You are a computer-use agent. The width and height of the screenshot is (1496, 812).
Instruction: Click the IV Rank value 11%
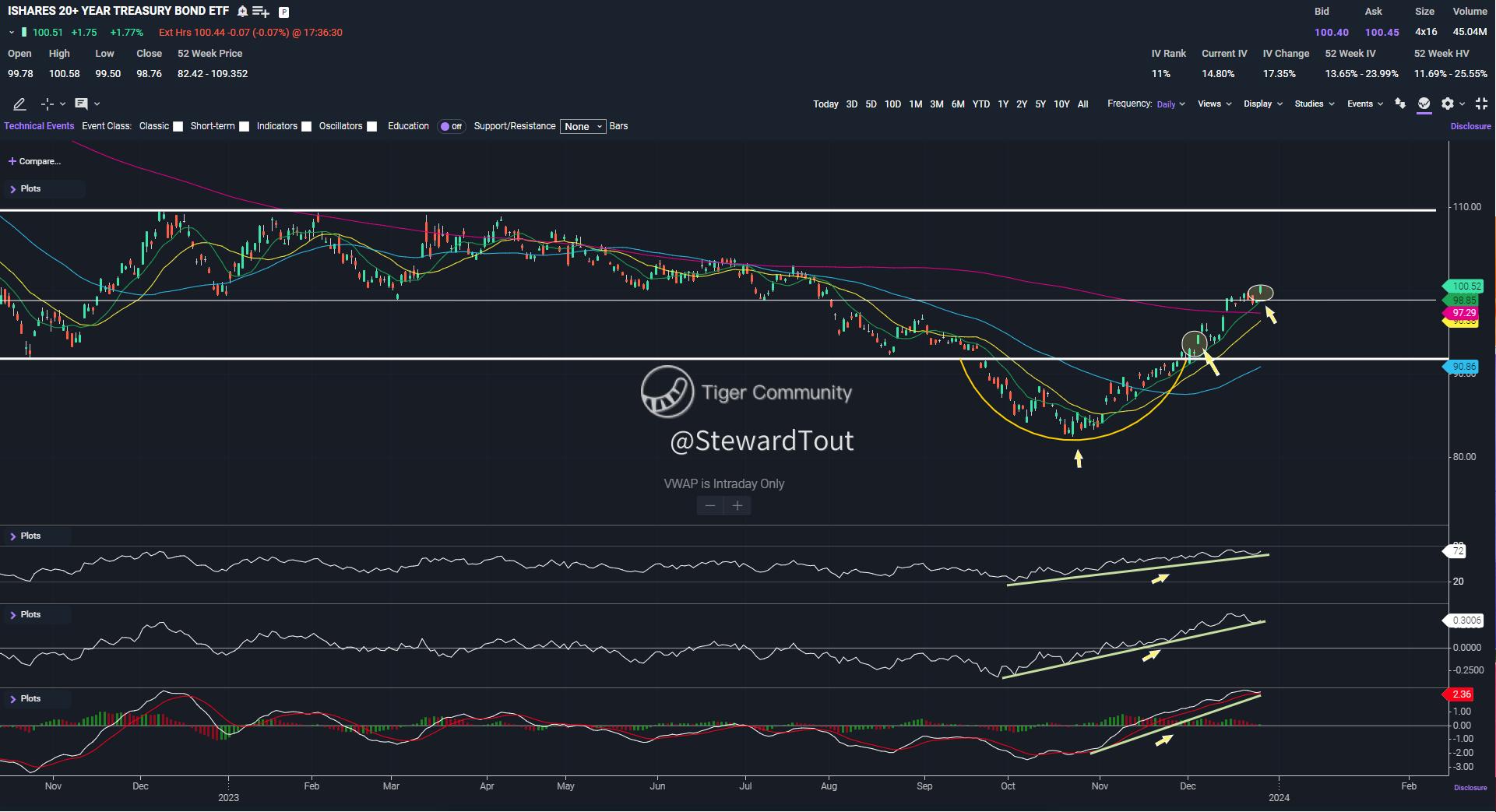click(1161, 74)
